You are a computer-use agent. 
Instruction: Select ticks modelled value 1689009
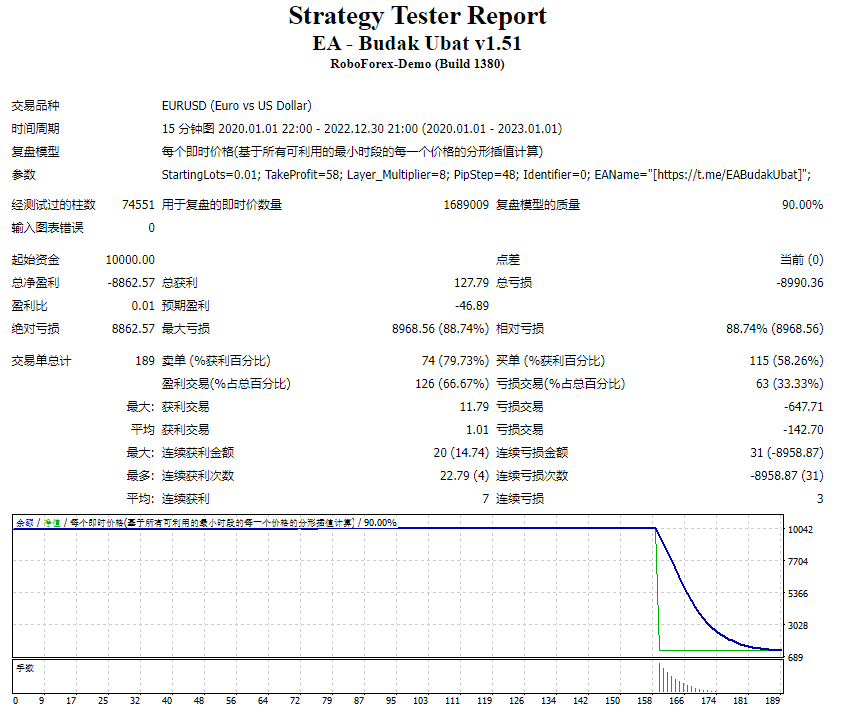click(466, 205)
